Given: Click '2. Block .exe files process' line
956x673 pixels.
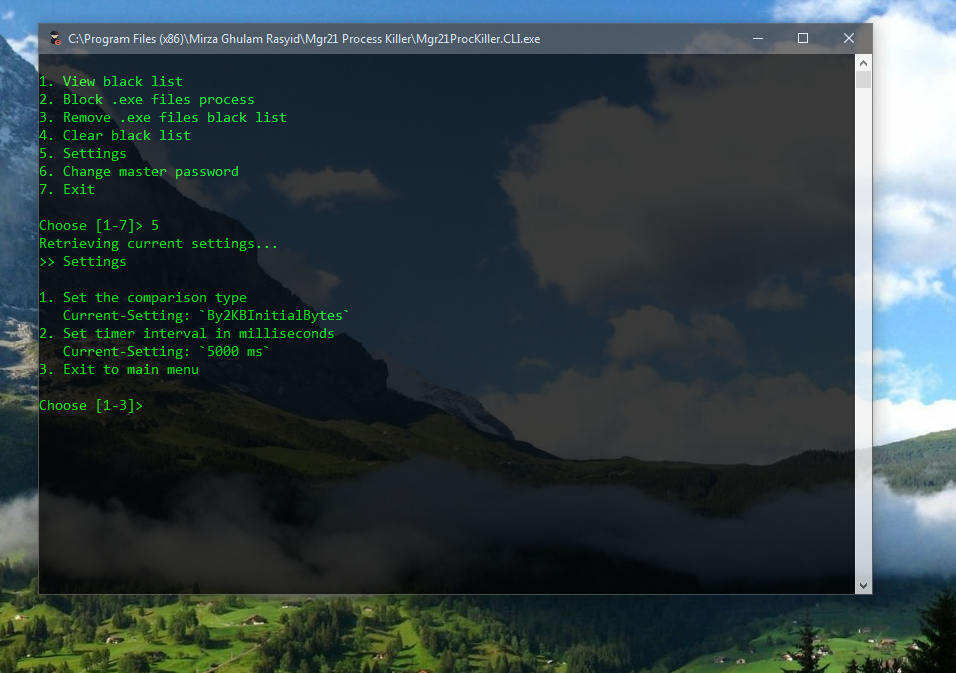Looking at the screenshot, I should pyautogui.click(x=147, y=99).
